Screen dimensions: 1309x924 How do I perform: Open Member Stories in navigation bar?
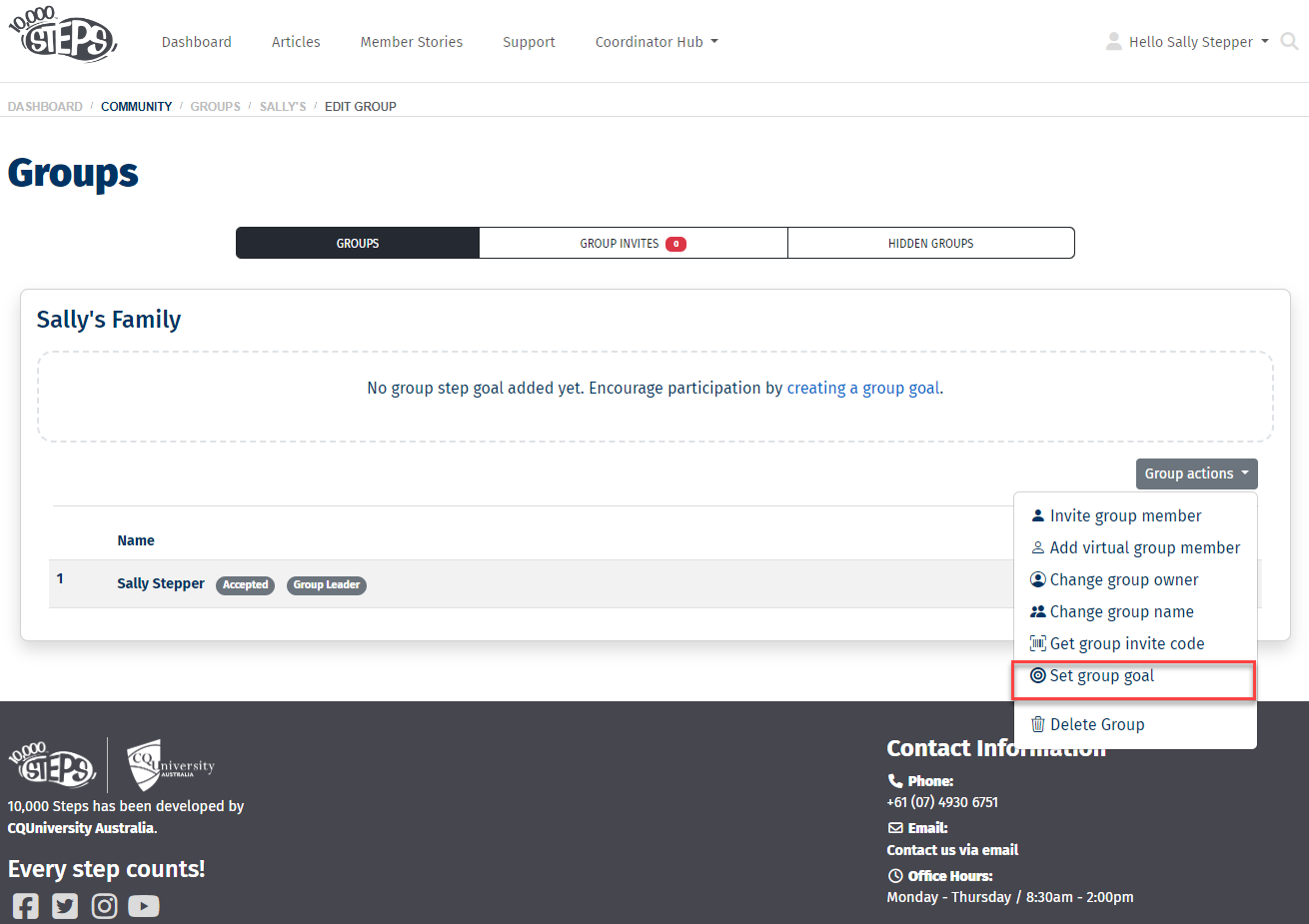point(411,42)
